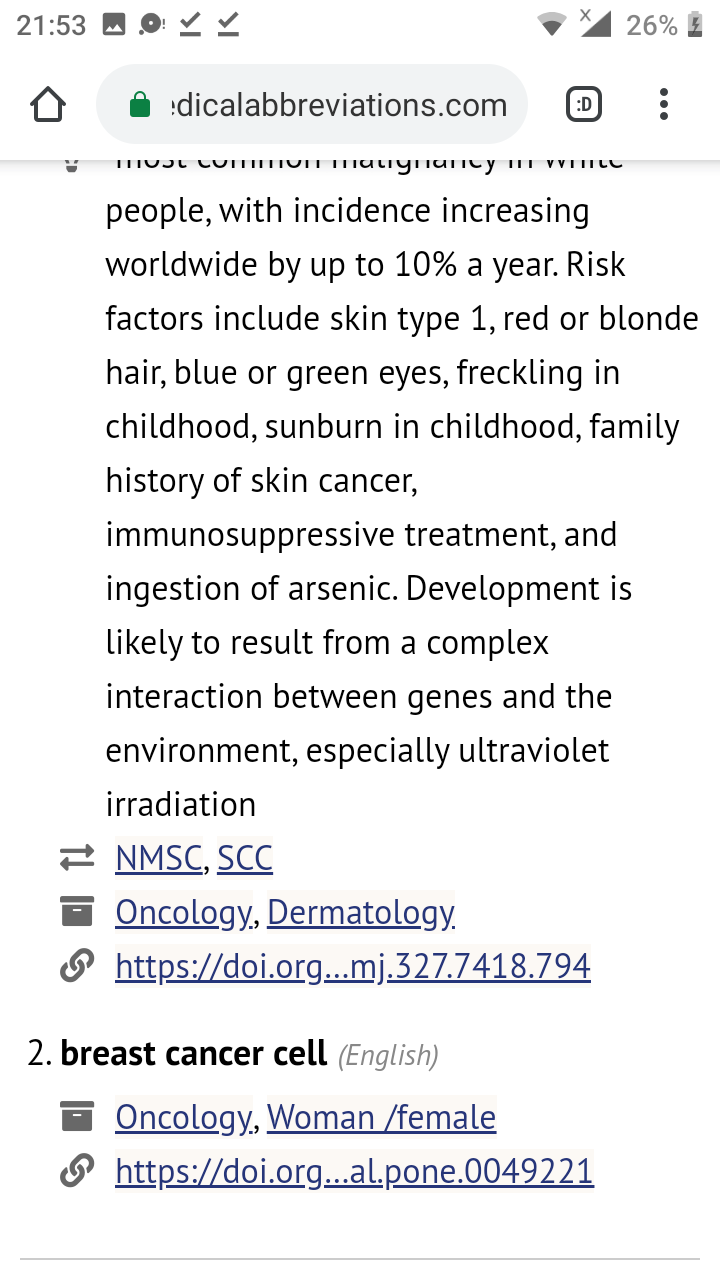This screenshot has height=1280, width=720.
Task: Tap archive box icon beside Dermatology
Action: [x=76, y=911]
